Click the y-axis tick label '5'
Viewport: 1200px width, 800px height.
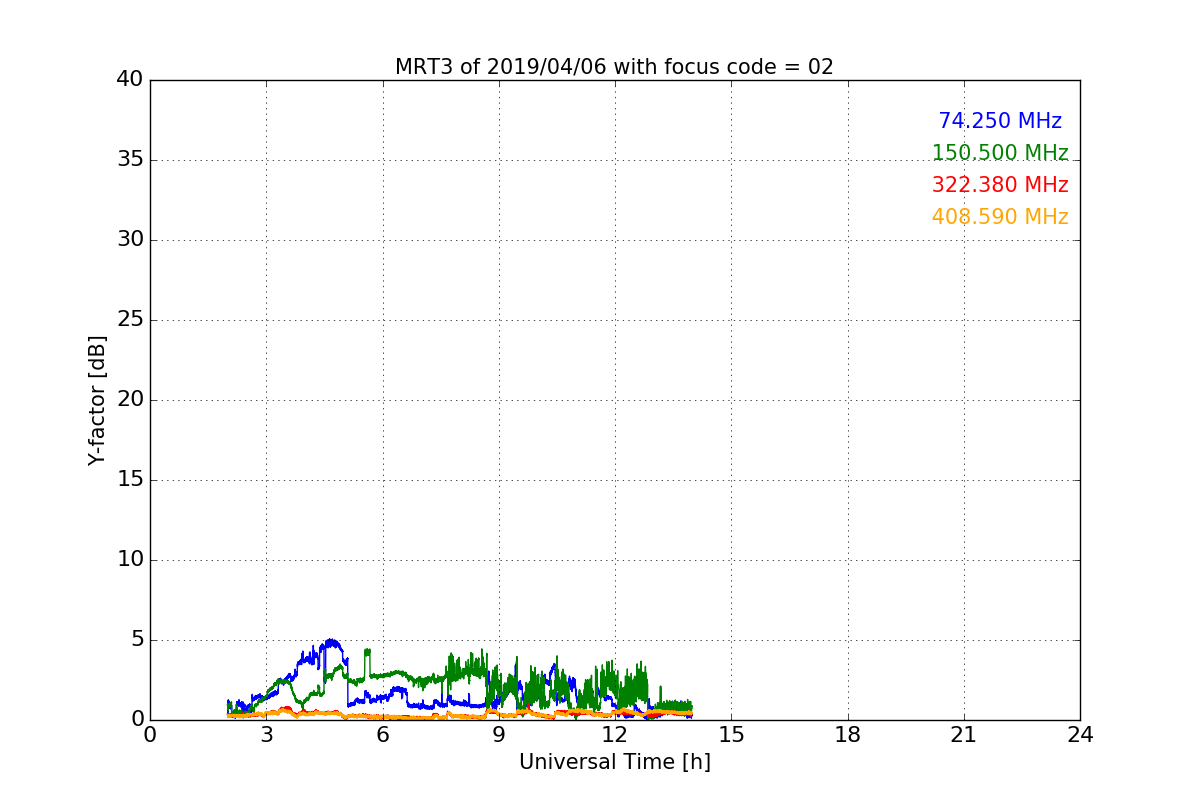tap(136, 640)
